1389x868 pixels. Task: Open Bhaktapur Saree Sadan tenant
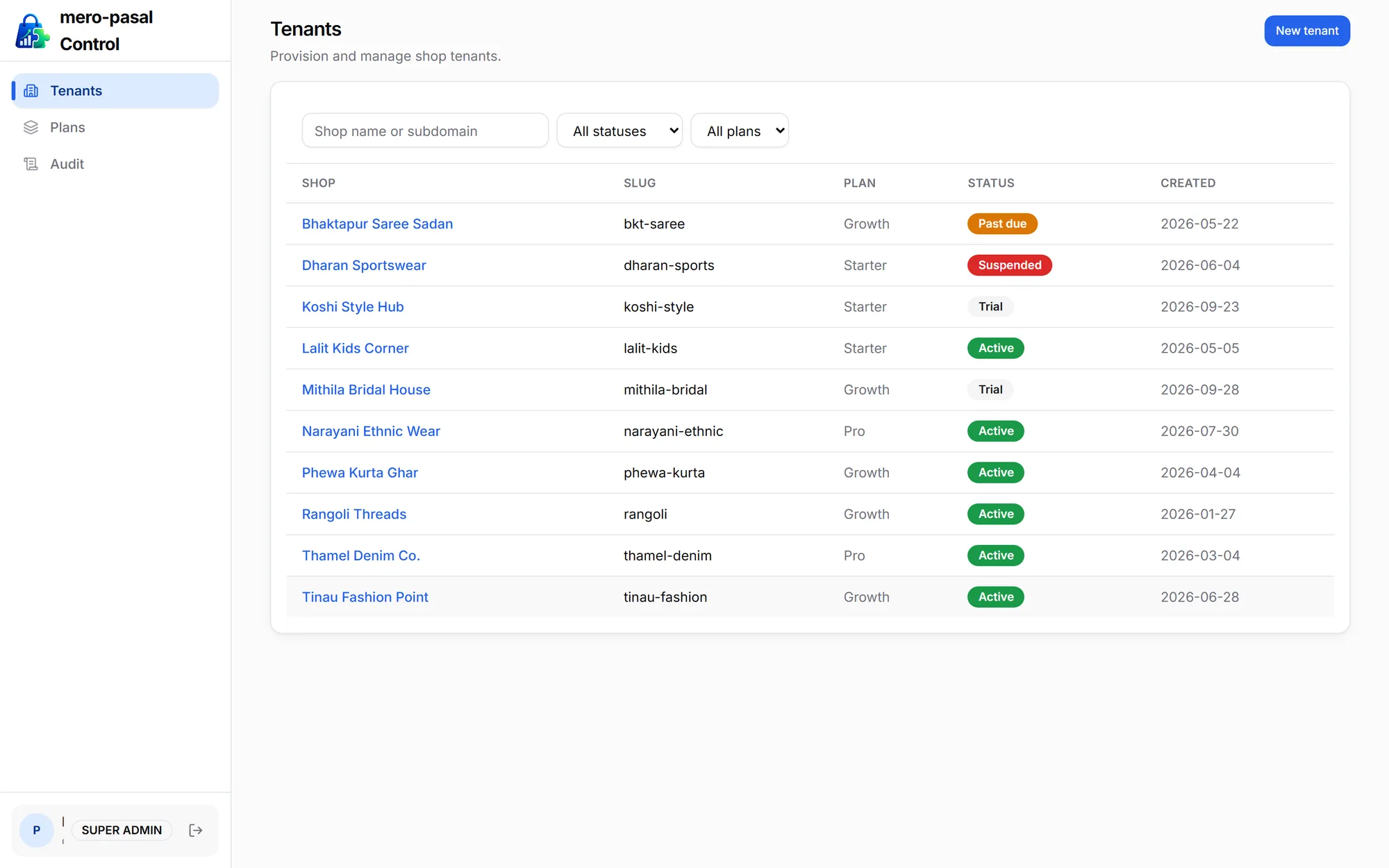pos(377,224)
